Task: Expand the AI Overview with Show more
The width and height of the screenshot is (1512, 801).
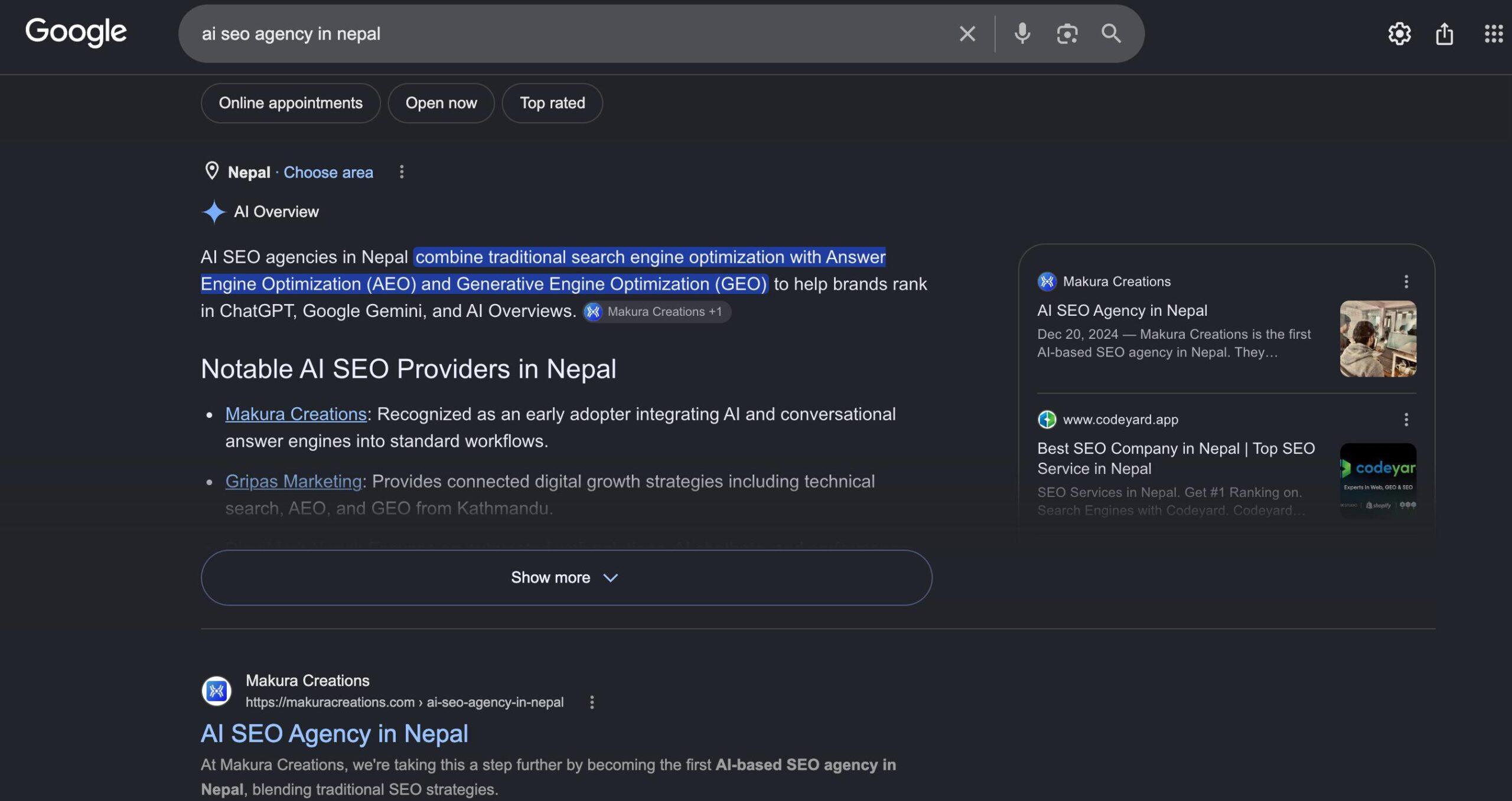Action: point(566,577)
